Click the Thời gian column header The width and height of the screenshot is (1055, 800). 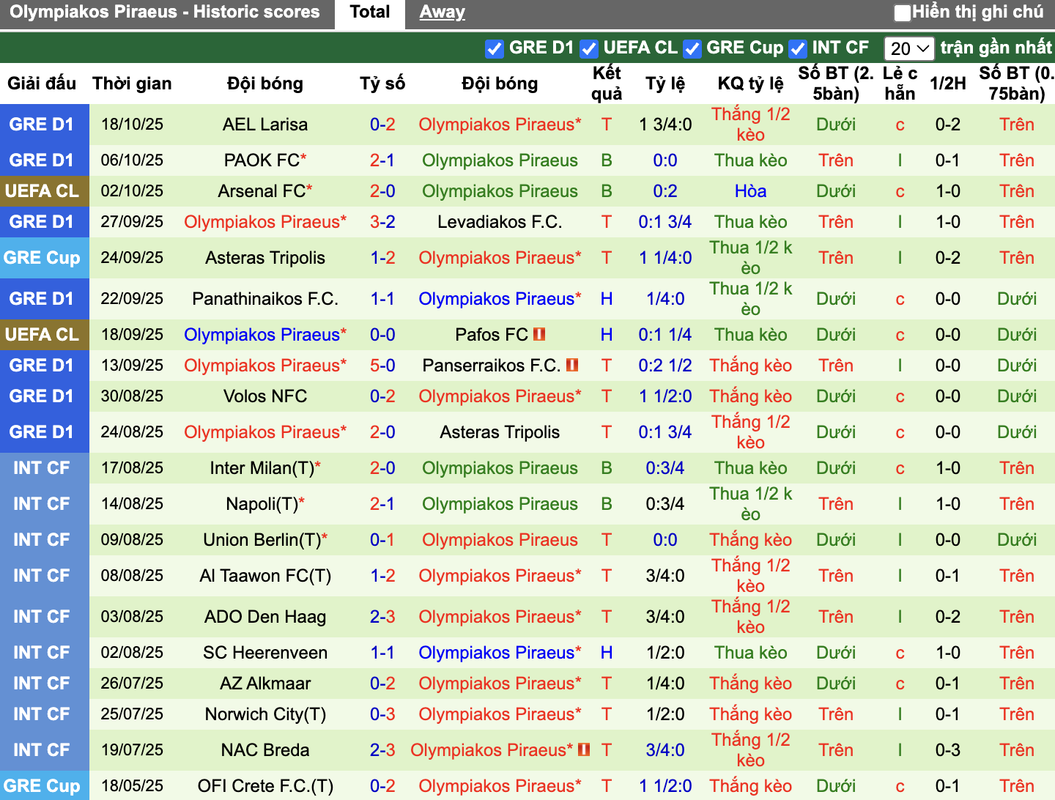pyautogui.click(x=132, y=83)
